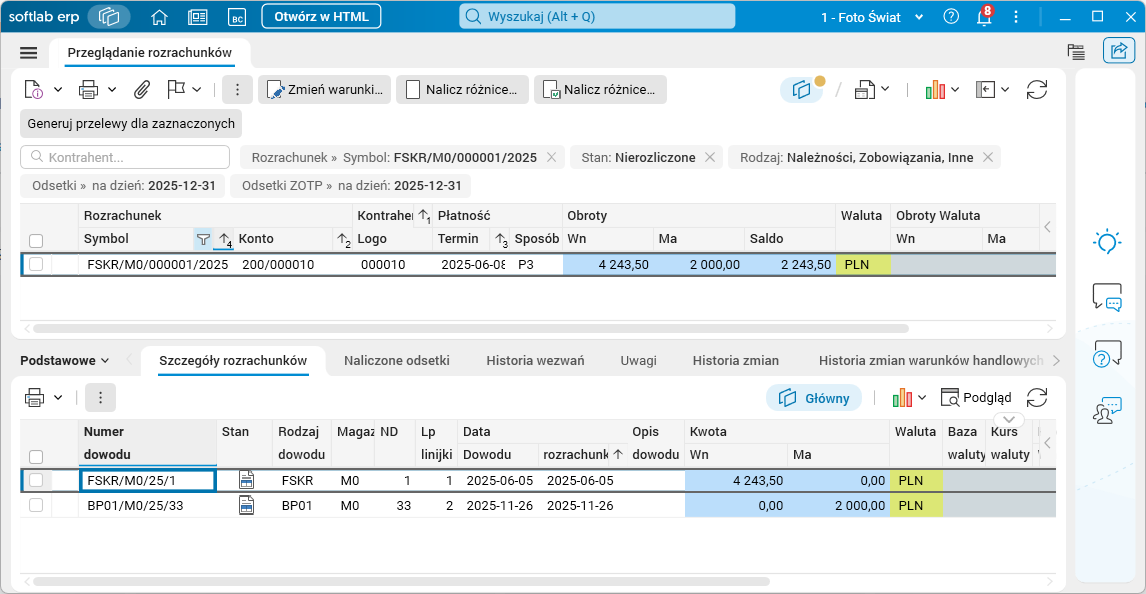
Task: Expand the print options arrow in top toolbar
Action: click(112, 89)
